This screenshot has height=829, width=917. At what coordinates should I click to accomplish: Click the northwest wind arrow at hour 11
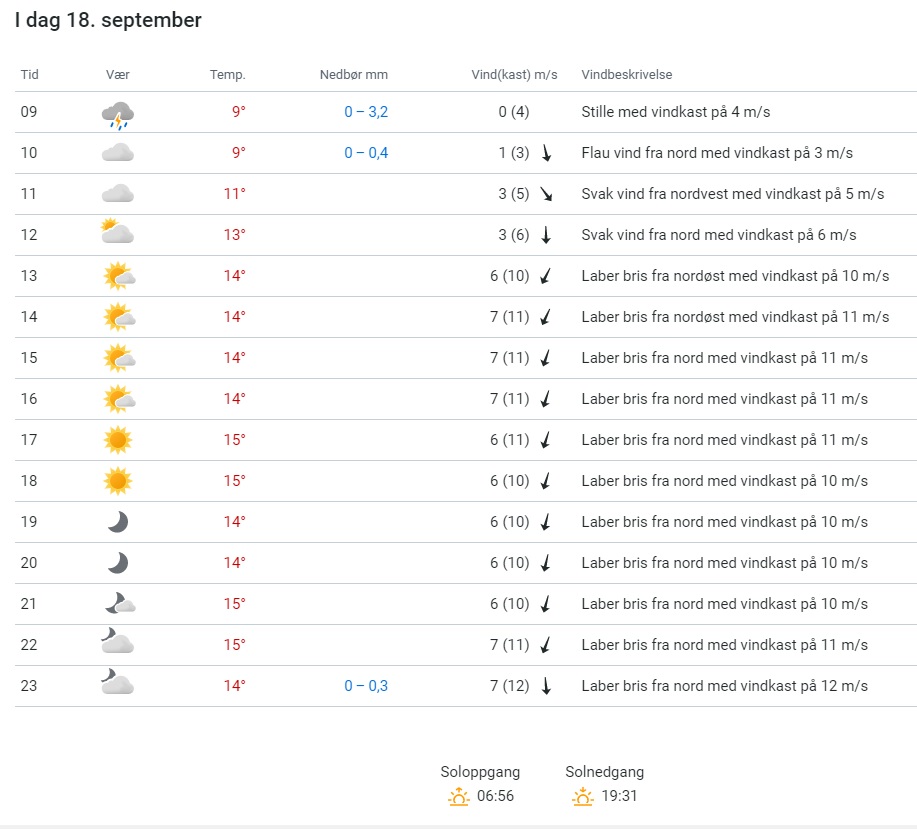pos(546,194)
